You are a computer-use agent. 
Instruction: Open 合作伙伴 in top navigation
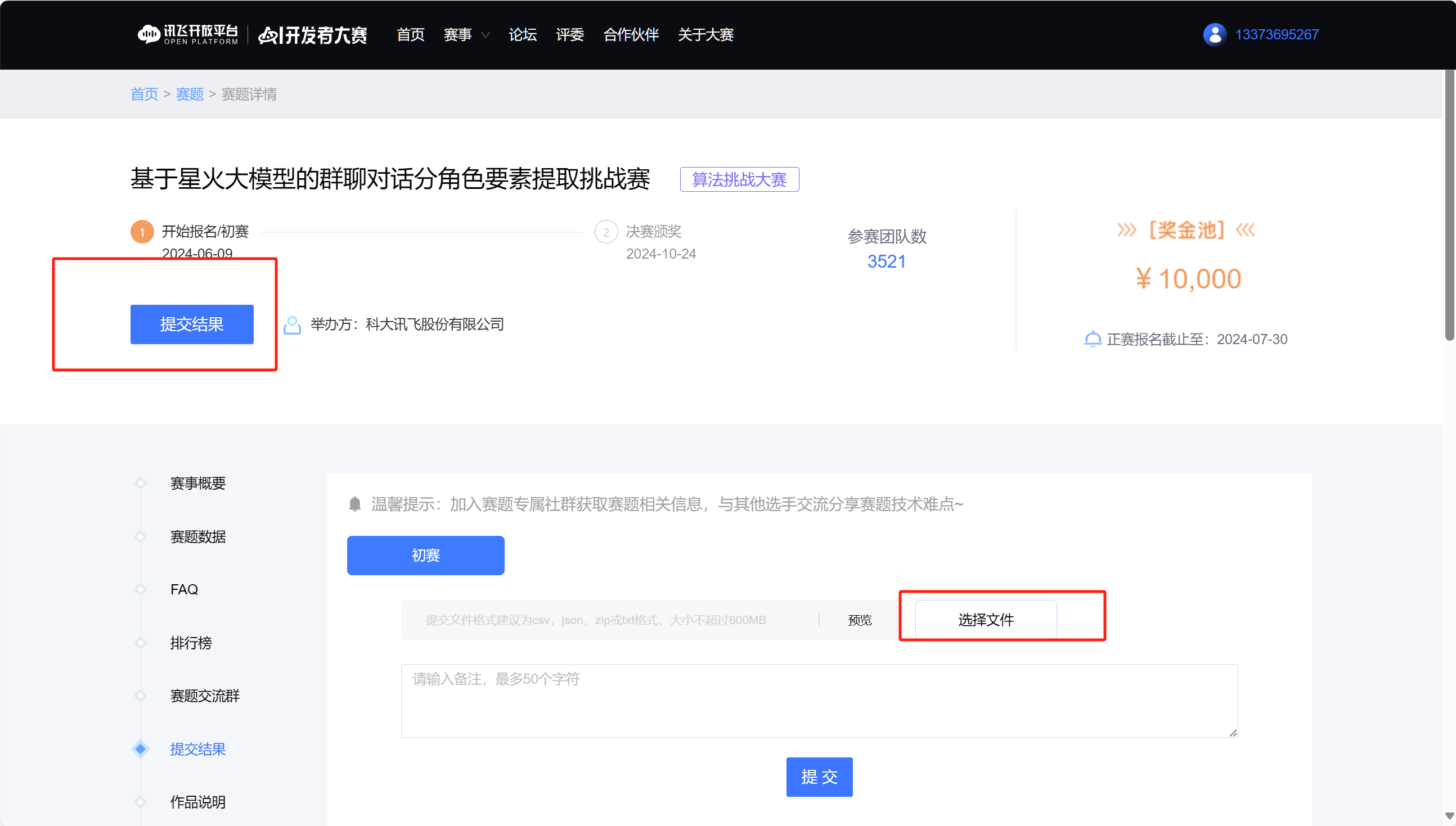[x=631, y=35]
